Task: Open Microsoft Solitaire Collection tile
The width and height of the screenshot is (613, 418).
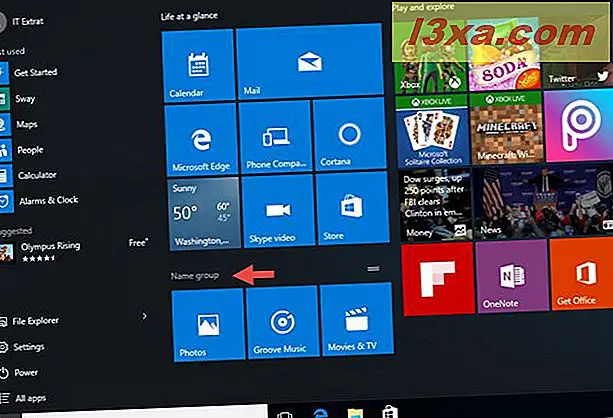Action: point(432,132)
